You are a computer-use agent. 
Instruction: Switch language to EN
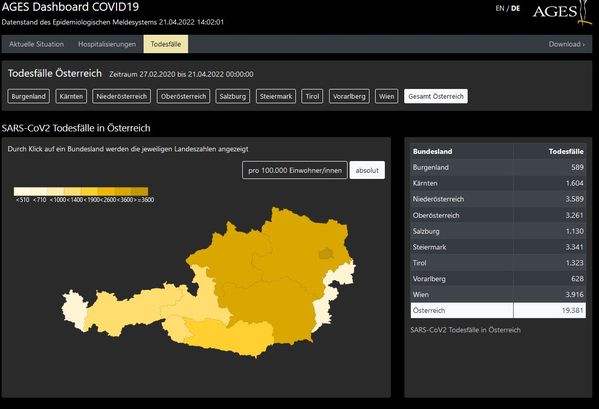point(500,8)
